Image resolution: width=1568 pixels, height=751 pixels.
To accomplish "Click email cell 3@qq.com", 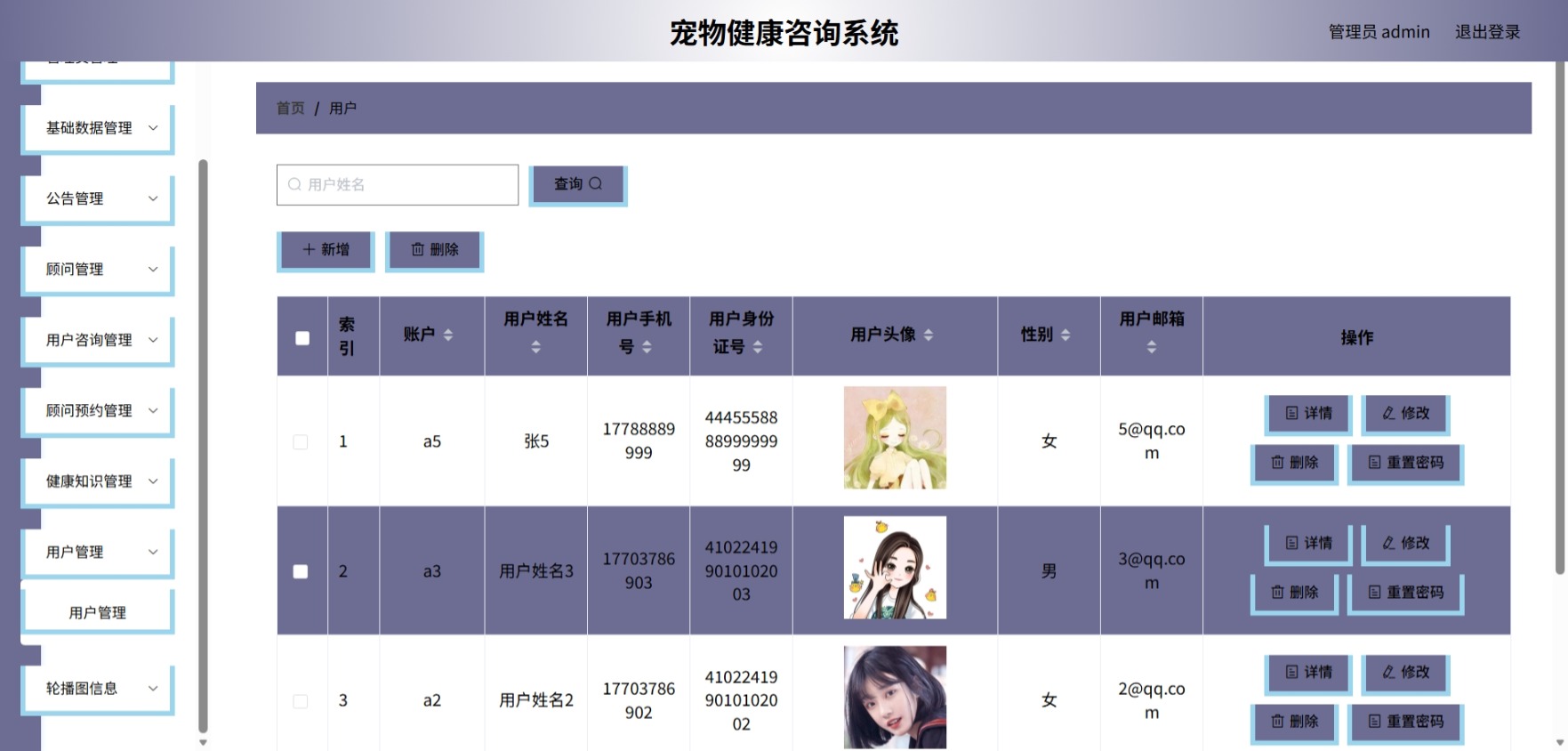I will coord(1152,571).
